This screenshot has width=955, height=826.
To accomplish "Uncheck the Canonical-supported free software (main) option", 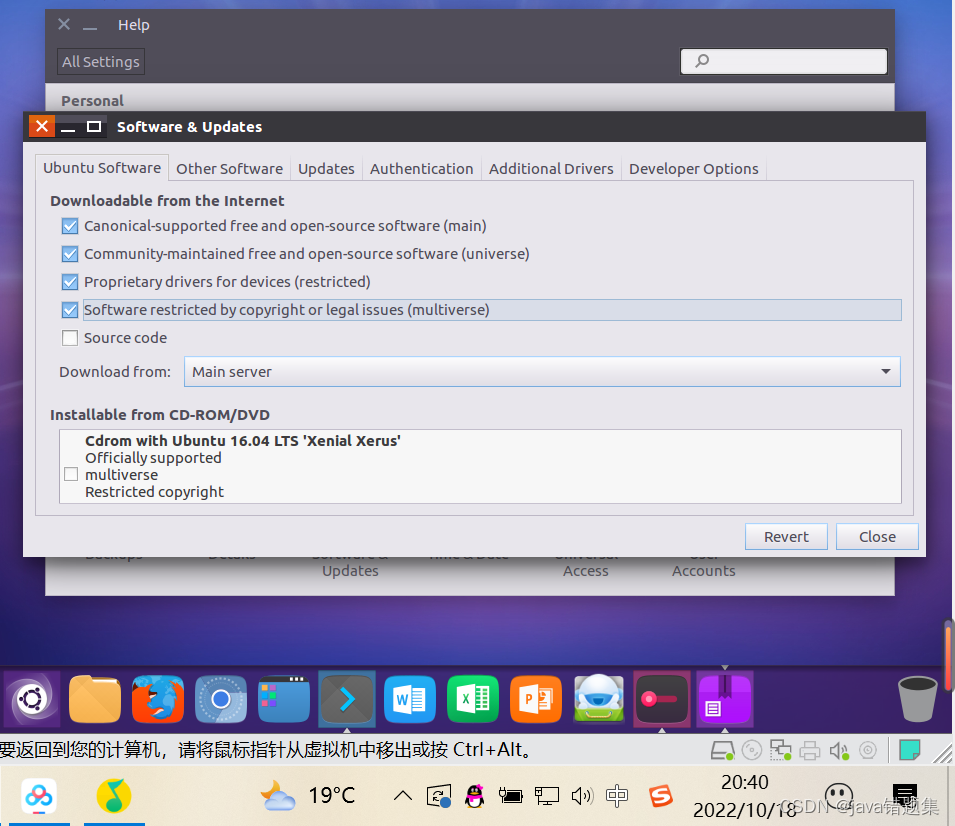I will (69, 226).
